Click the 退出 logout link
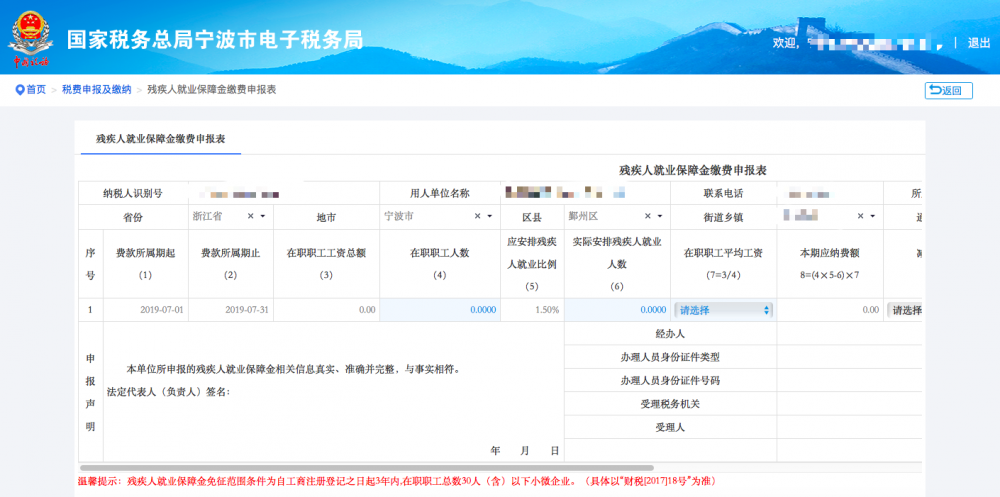Image resolution: width=1000 pixels, height=497 pixels. pos(978,43)
